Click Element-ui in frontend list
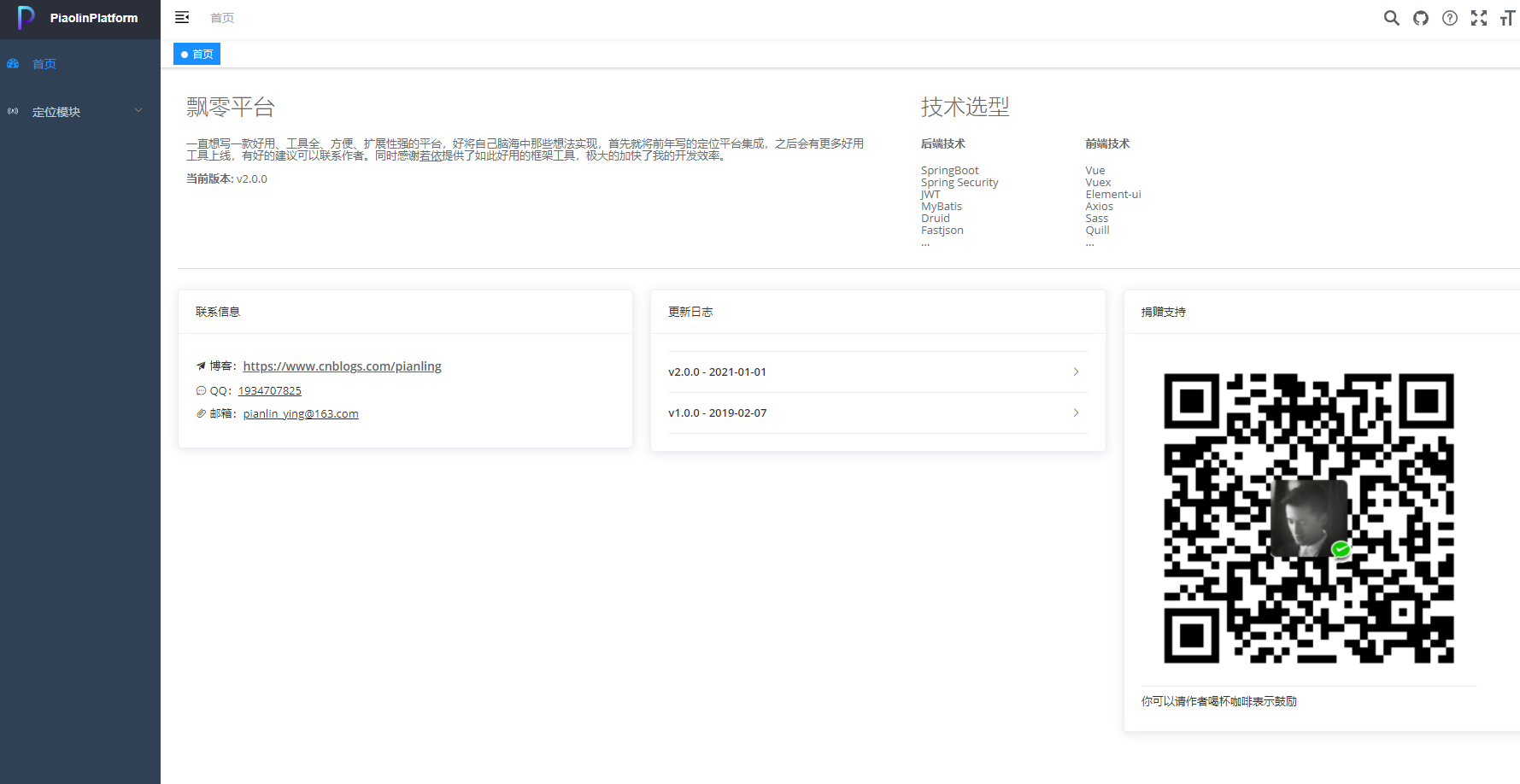This screenshot has width=1520, height=784. pyautogui.click(x=1113, y=194)
